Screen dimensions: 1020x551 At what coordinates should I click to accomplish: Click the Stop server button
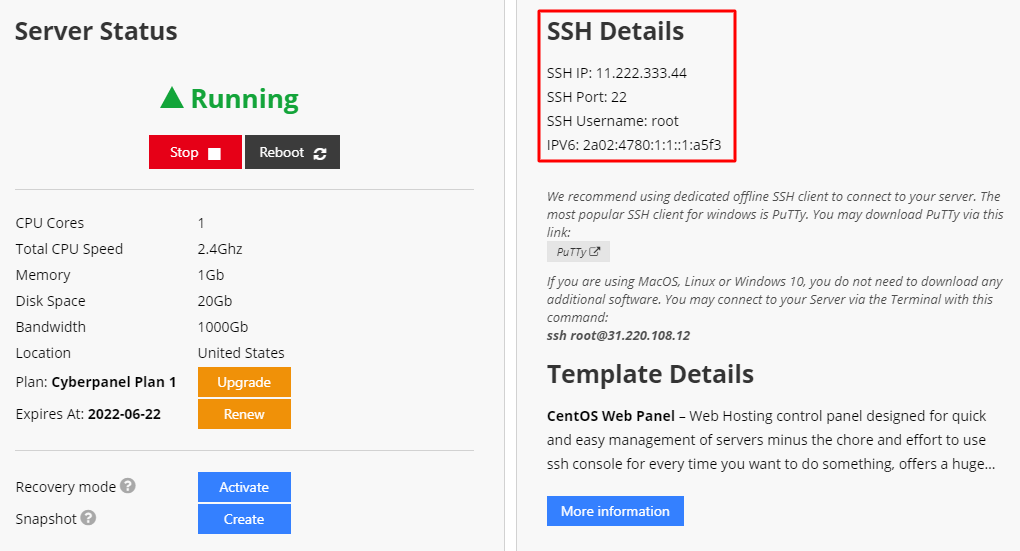tap(195, 152)
